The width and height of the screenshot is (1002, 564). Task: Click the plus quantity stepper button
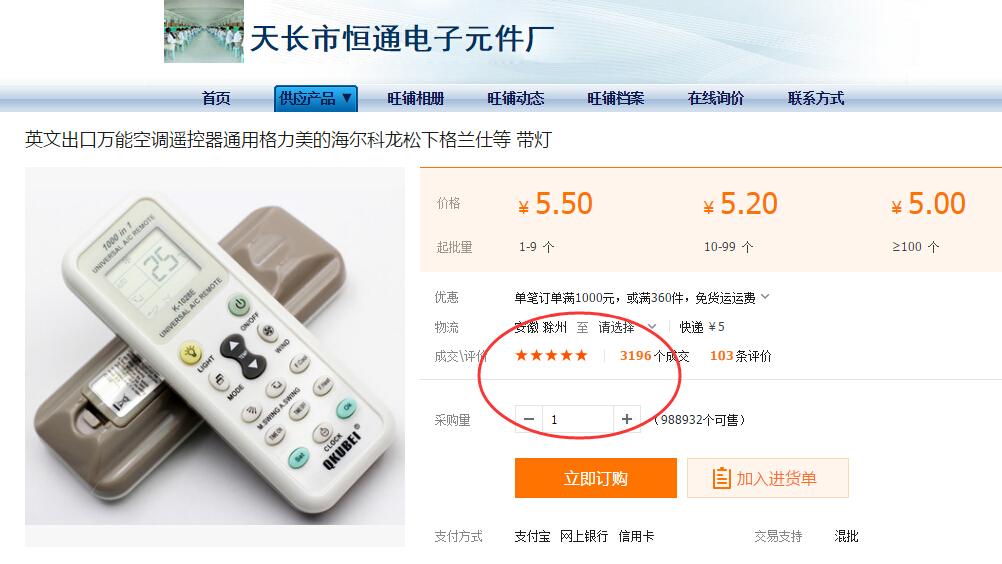point(627,419)
